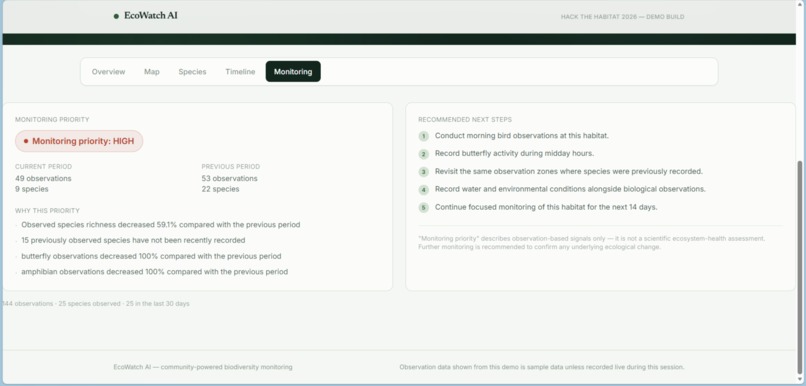Select the '49 observations' current period value
The width and height of the screenshot is (806, 386).
click(43, 178)
